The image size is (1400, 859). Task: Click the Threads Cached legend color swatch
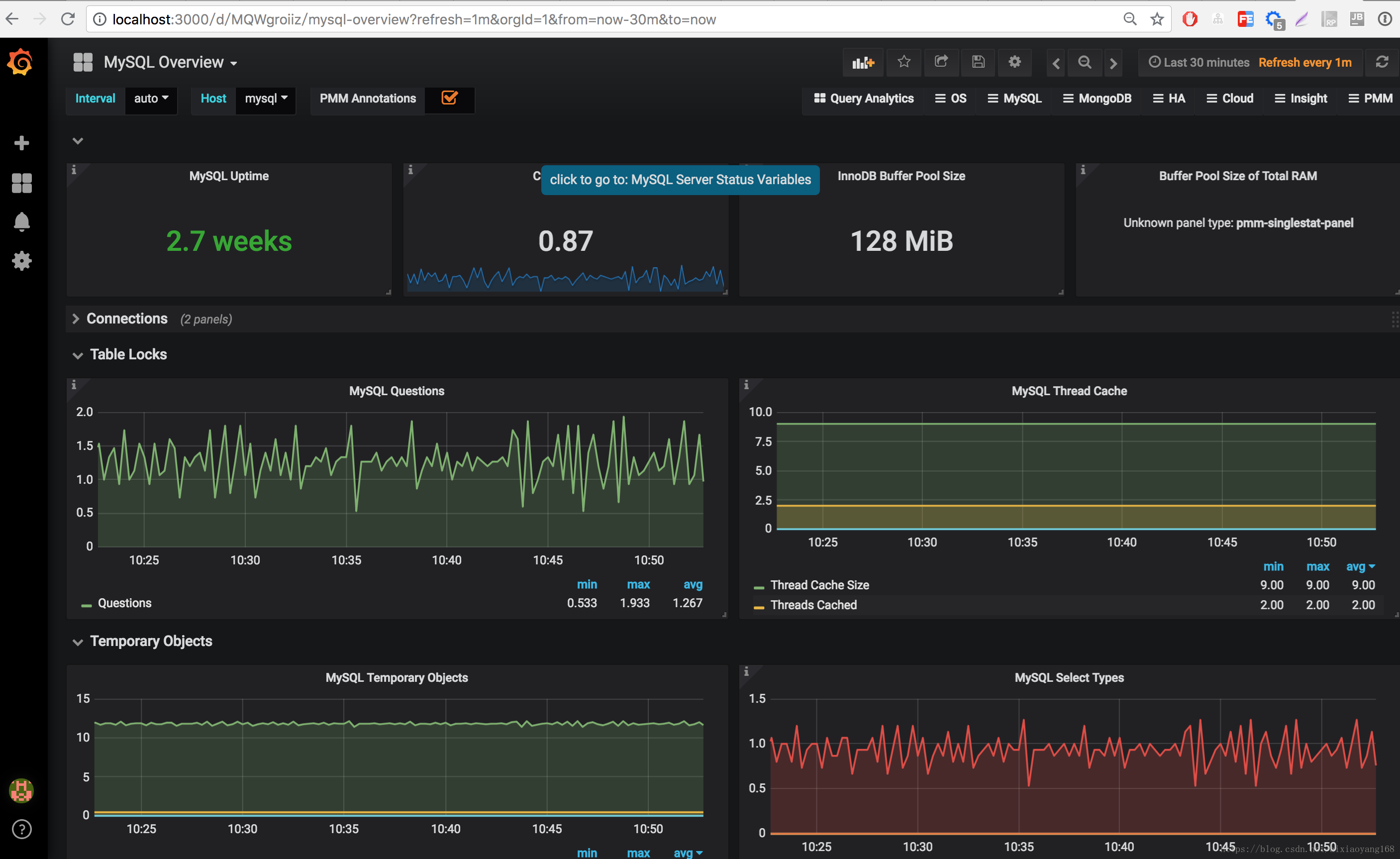[x=759, y=607]
